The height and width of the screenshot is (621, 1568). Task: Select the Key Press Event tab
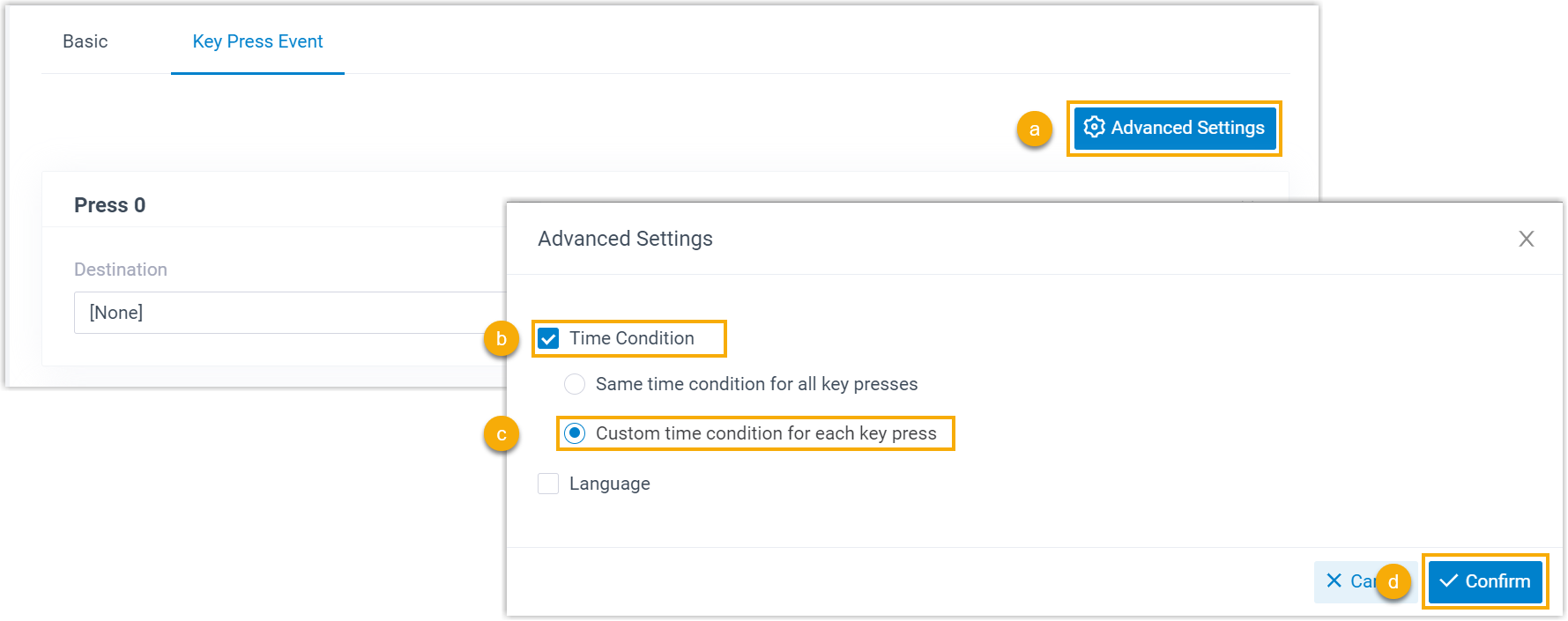(257, 41)
